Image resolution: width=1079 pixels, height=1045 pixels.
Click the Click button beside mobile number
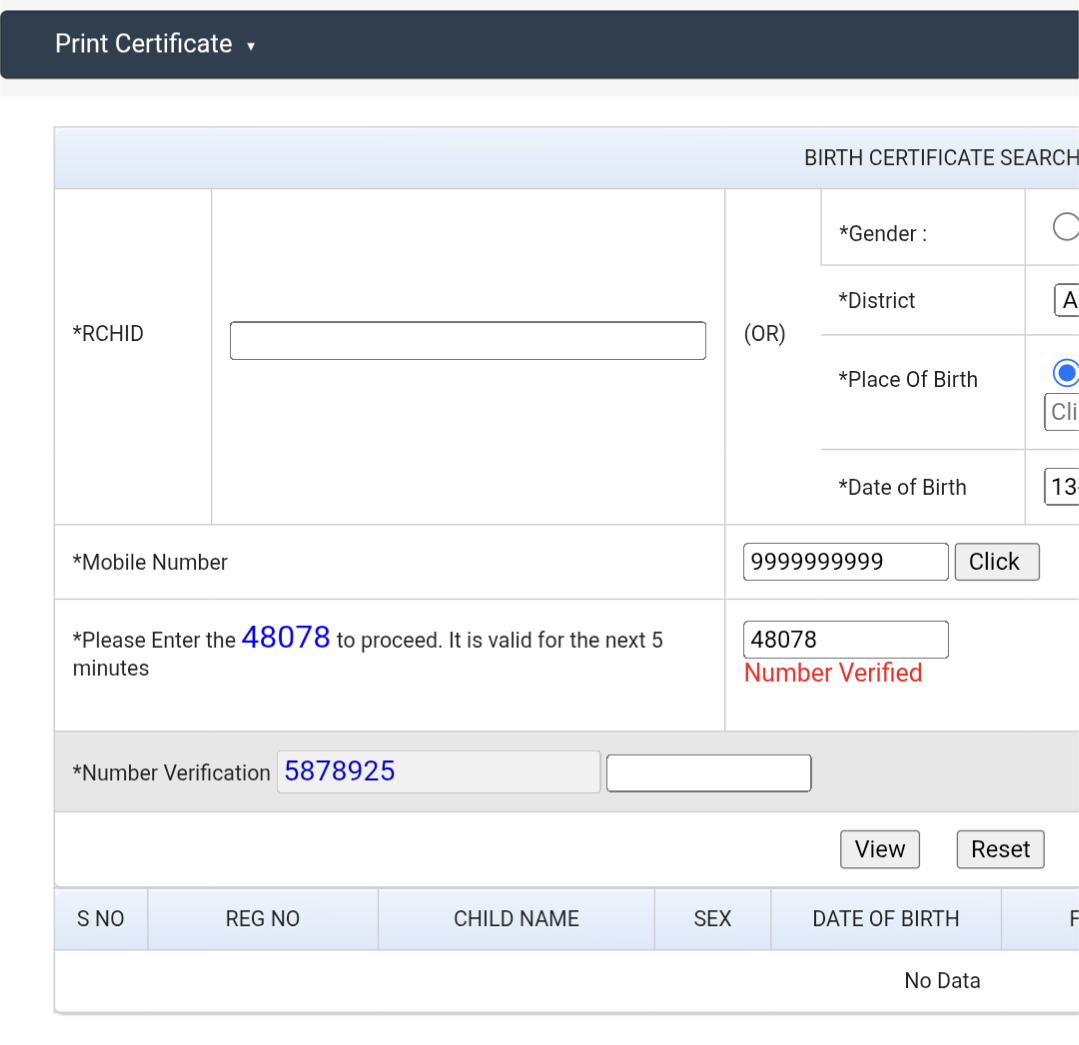(x=997, y=562)
